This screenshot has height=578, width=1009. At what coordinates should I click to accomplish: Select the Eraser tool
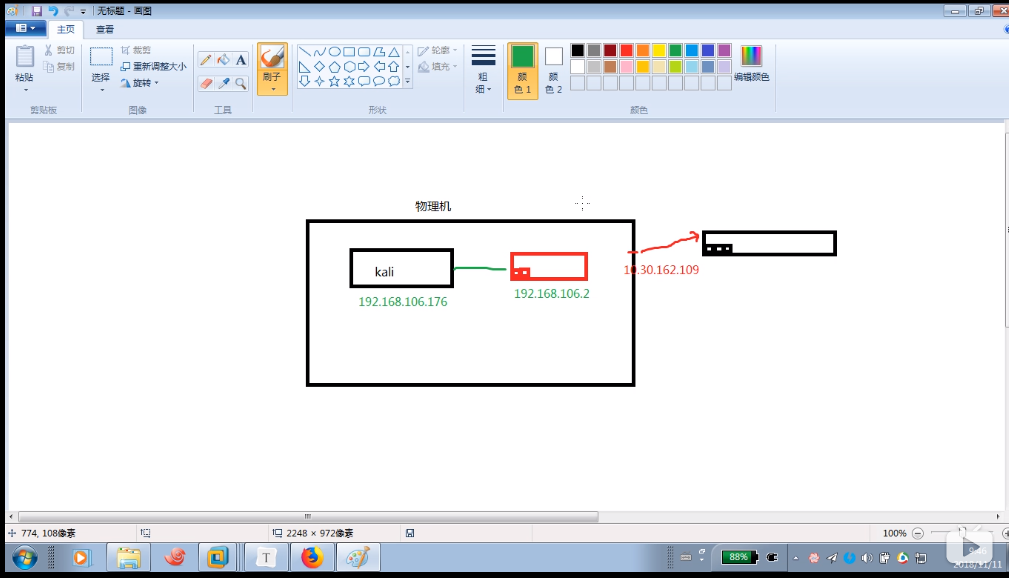tap(206, 83)
